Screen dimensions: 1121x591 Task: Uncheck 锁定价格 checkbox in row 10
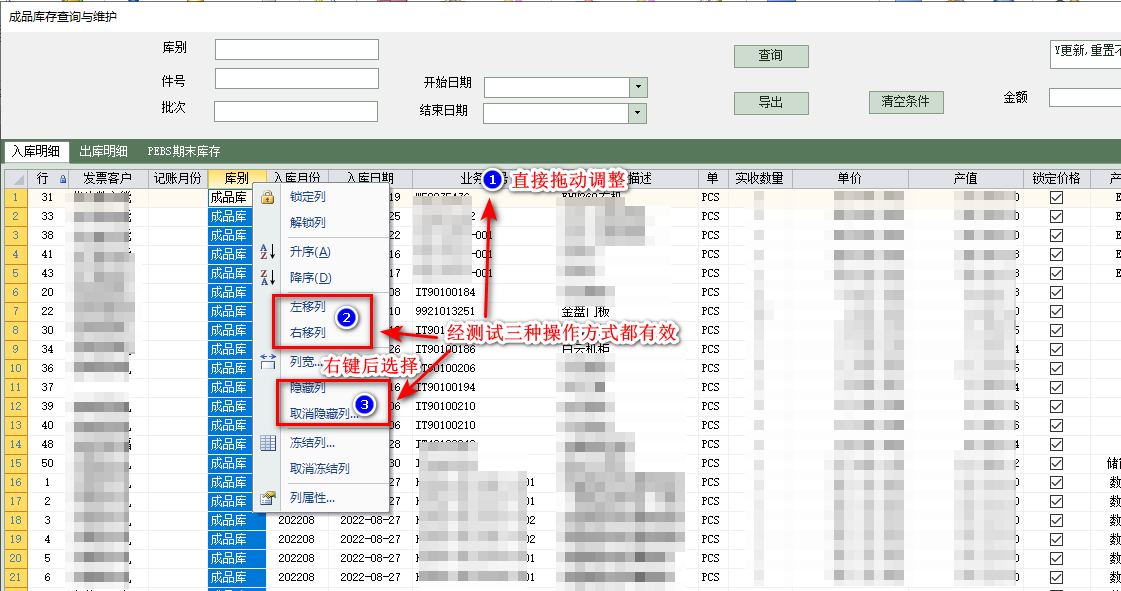[1056, 368]
